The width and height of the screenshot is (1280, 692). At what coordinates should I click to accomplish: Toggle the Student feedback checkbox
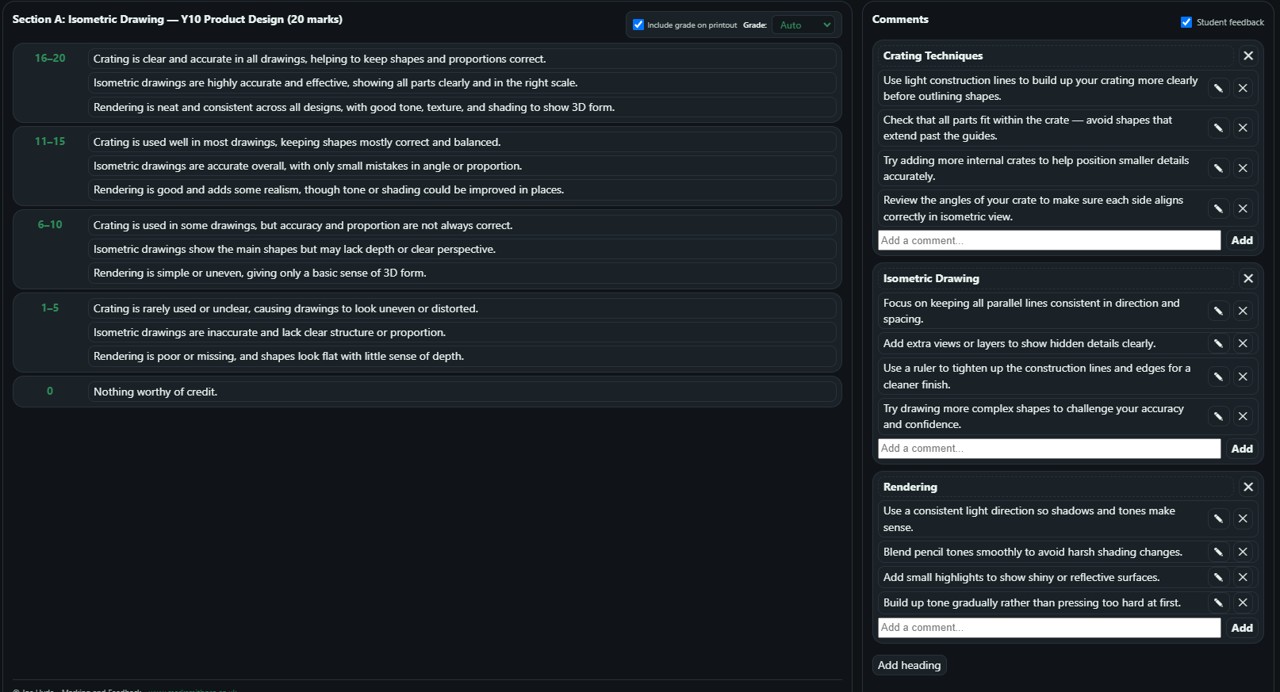click(1186, 22)
